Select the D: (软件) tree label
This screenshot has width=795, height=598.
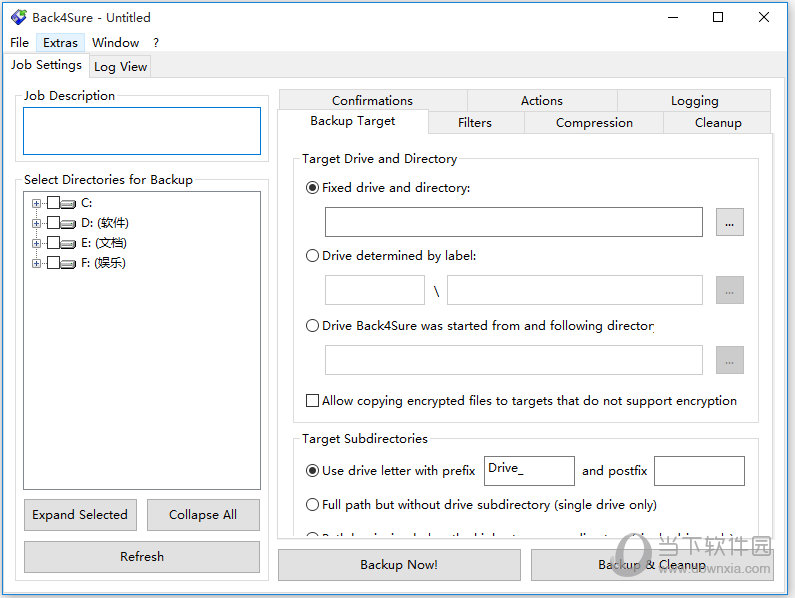click(x=105, y=223)
